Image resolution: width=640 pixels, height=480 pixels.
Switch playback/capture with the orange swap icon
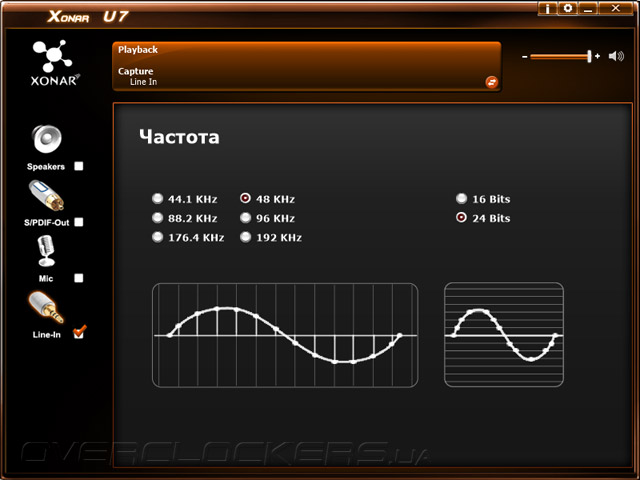click(491, 82)
